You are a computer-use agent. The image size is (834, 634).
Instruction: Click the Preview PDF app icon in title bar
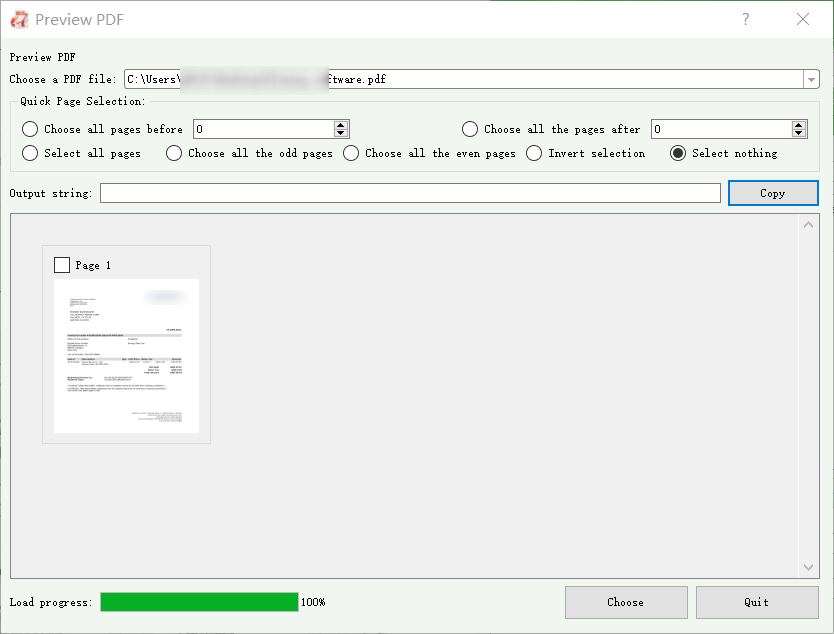[x=18, y=19]
